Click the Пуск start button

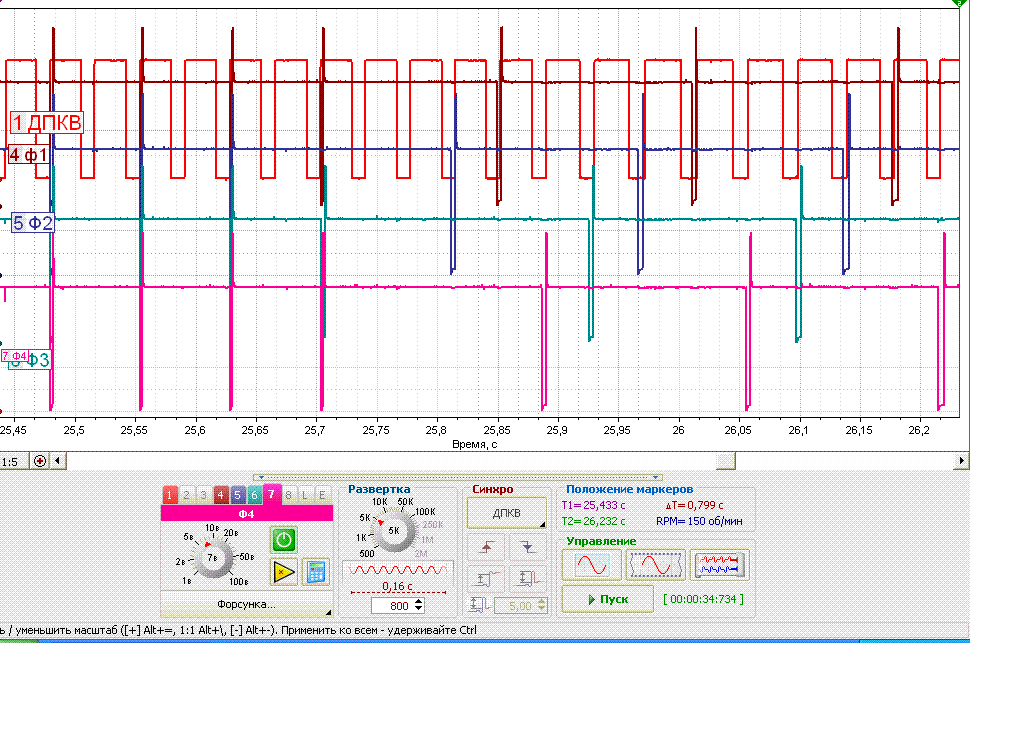(607, 599)
